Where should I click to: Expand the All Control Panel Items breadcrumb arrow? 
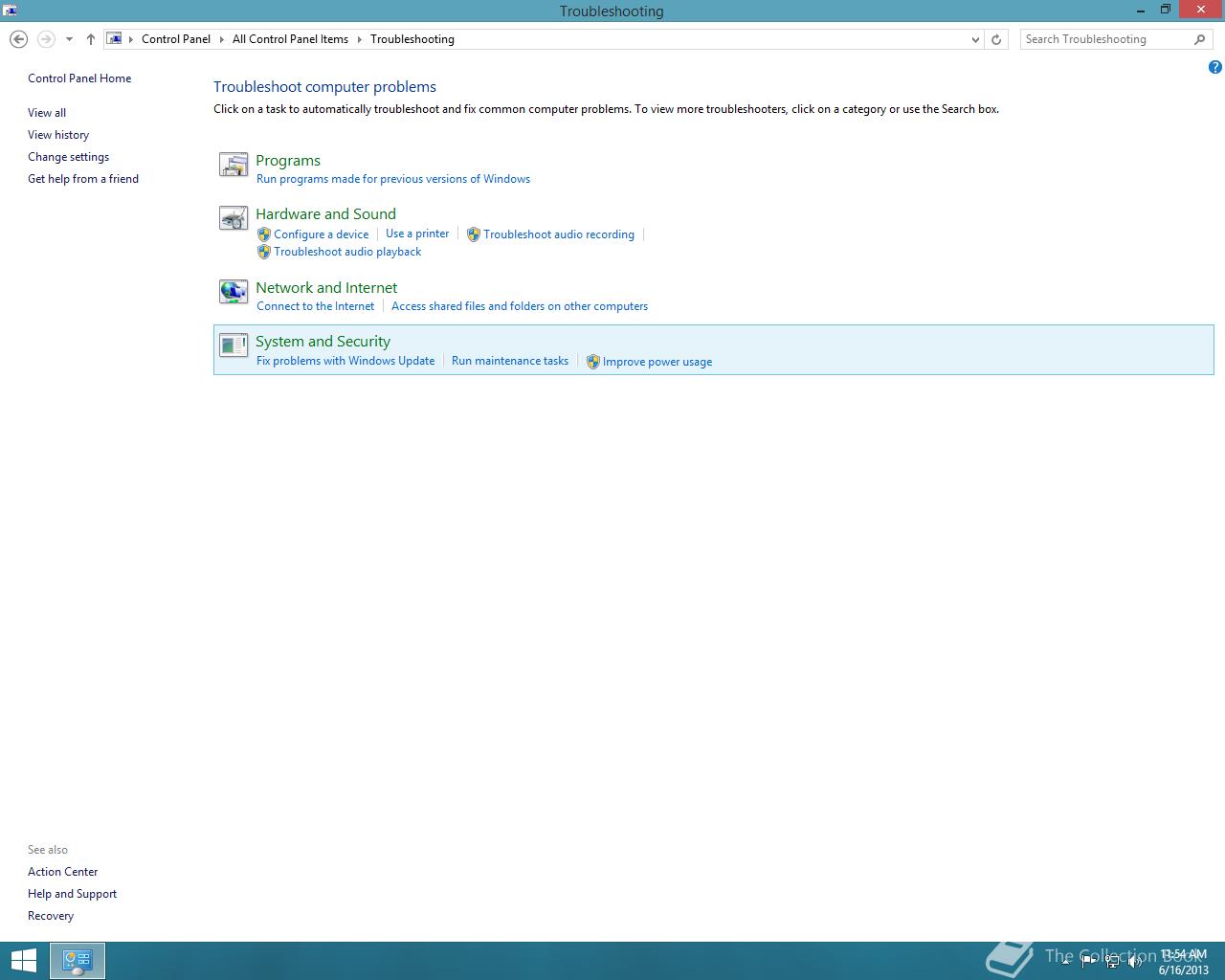click(360, 39)
